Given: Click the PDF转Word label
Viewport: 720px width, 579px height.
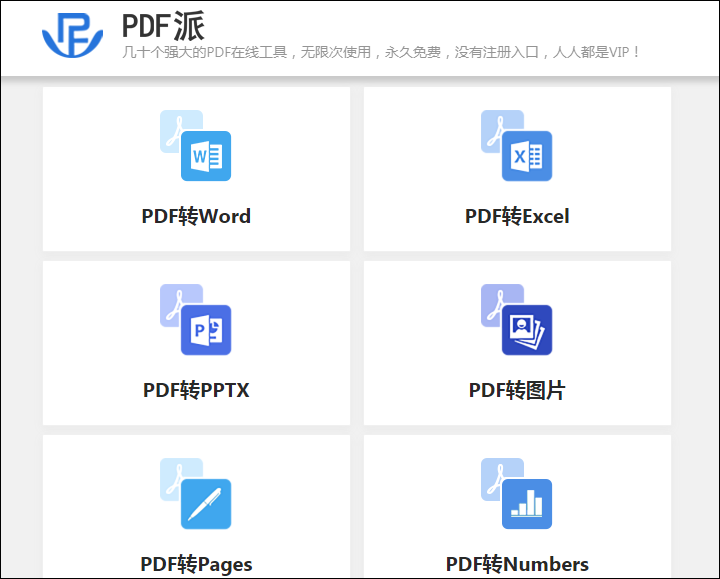Looking at the screenshot, I should [196, 216].
